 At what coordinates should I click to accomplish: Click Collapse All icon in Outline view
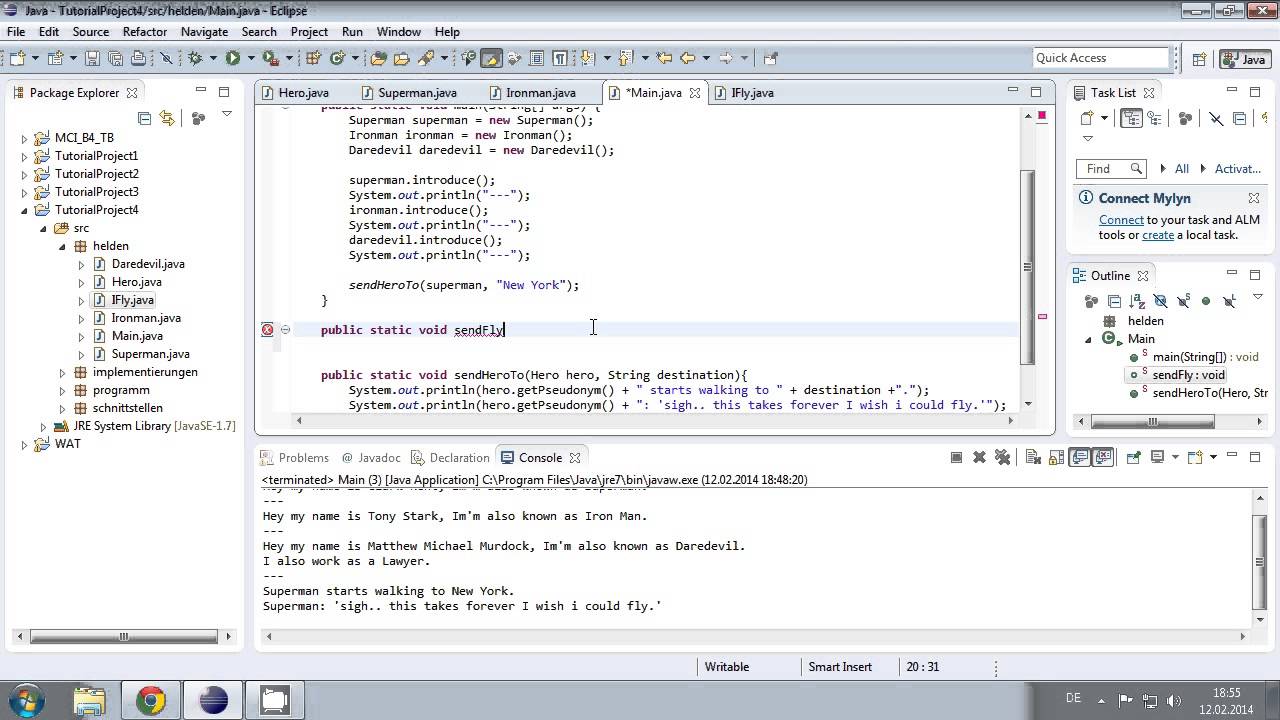pyautogui.click(x=1114, y=301)
